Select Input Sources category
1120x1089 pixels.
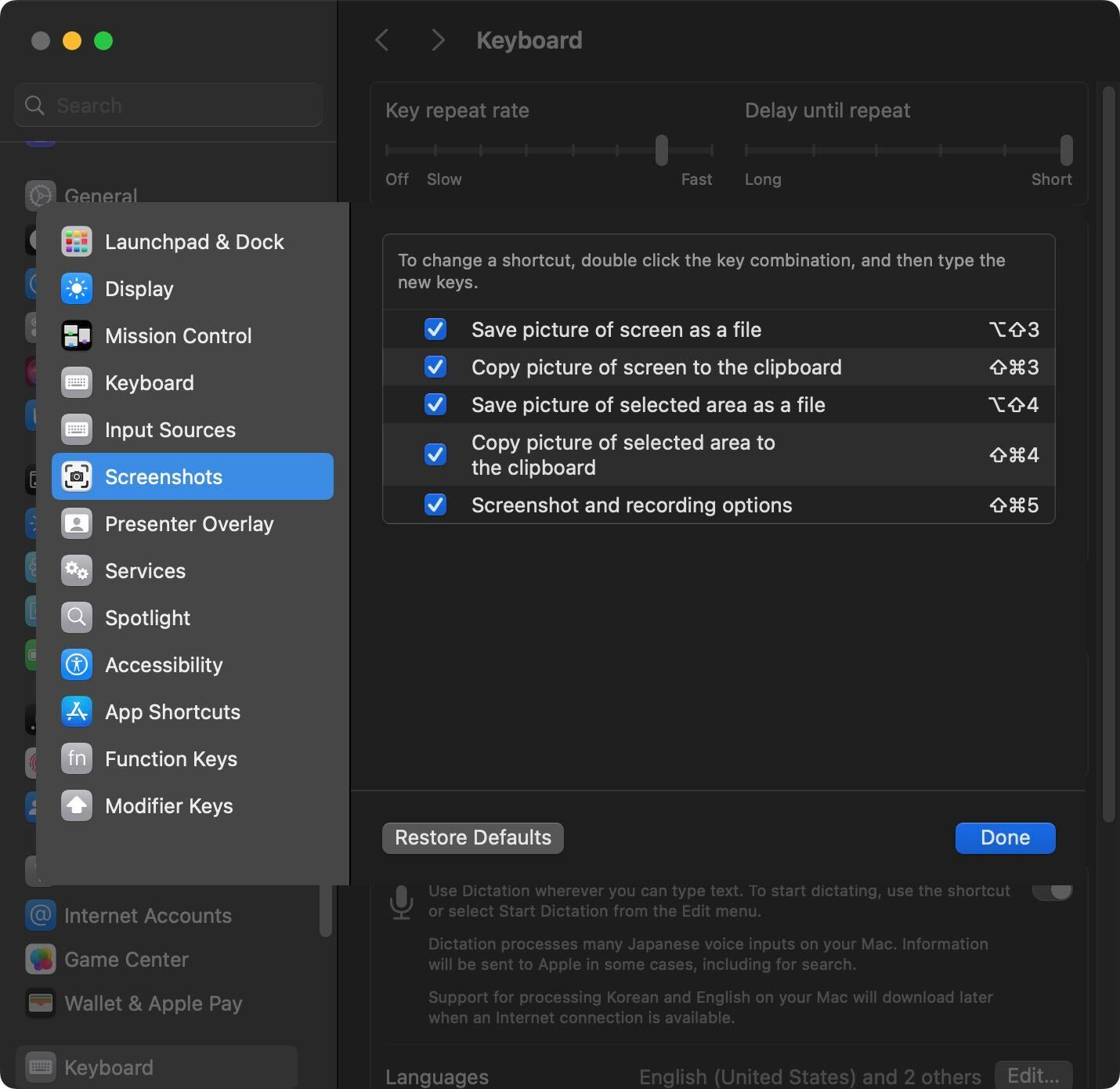pos(193,429)
